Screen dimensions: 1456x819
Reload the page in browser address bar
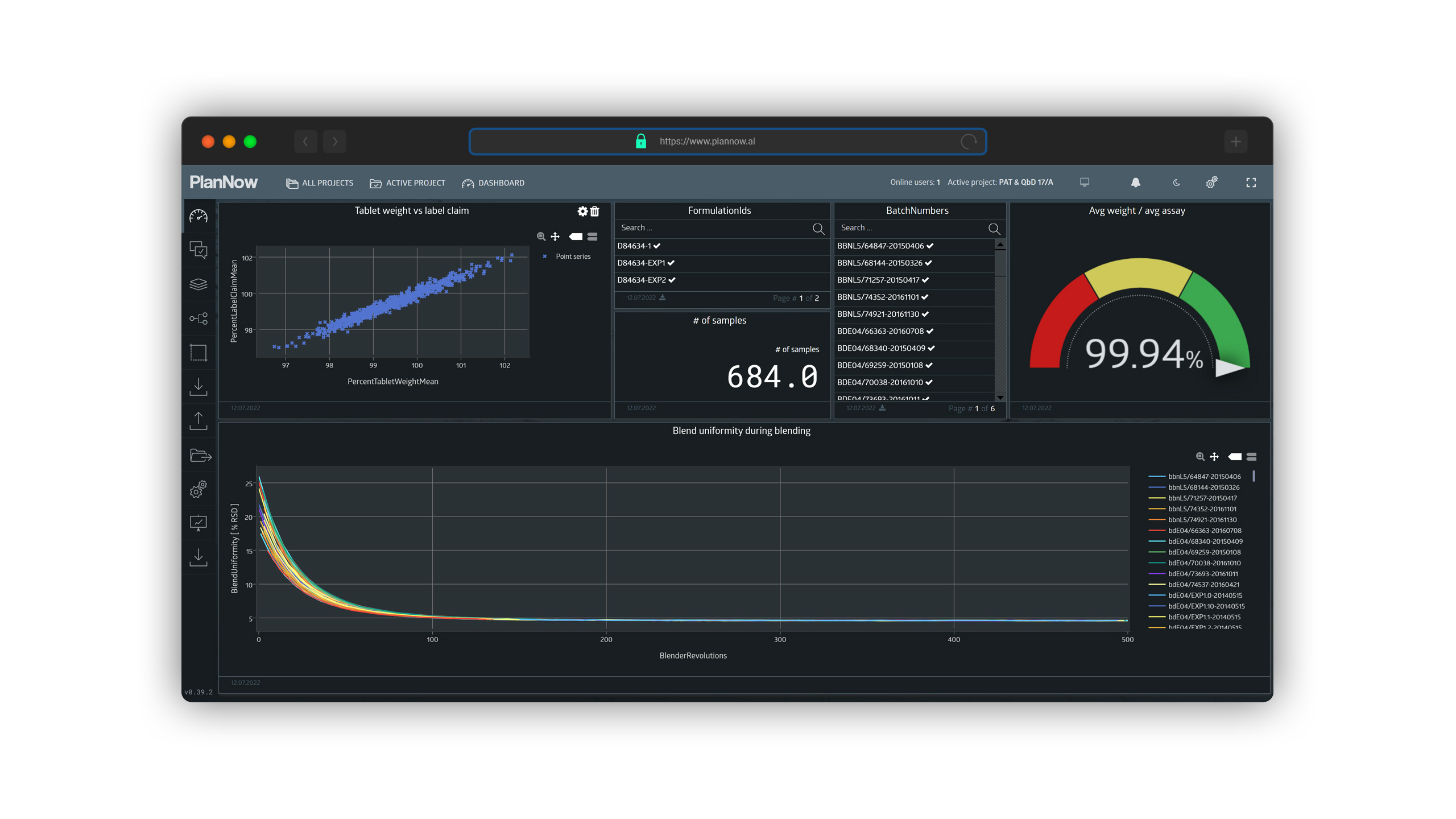click(x=968, y=141)
